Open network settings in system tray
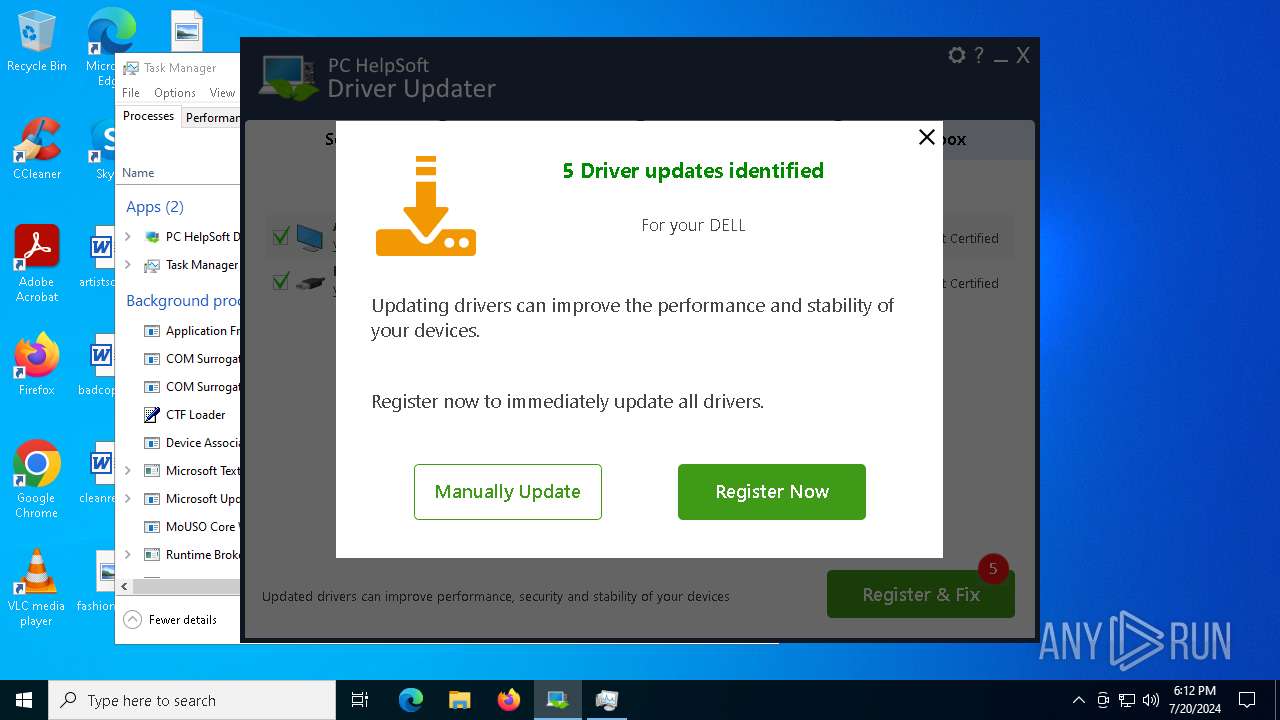This screenshot has width=1280, height=720. coord(1127,700)
